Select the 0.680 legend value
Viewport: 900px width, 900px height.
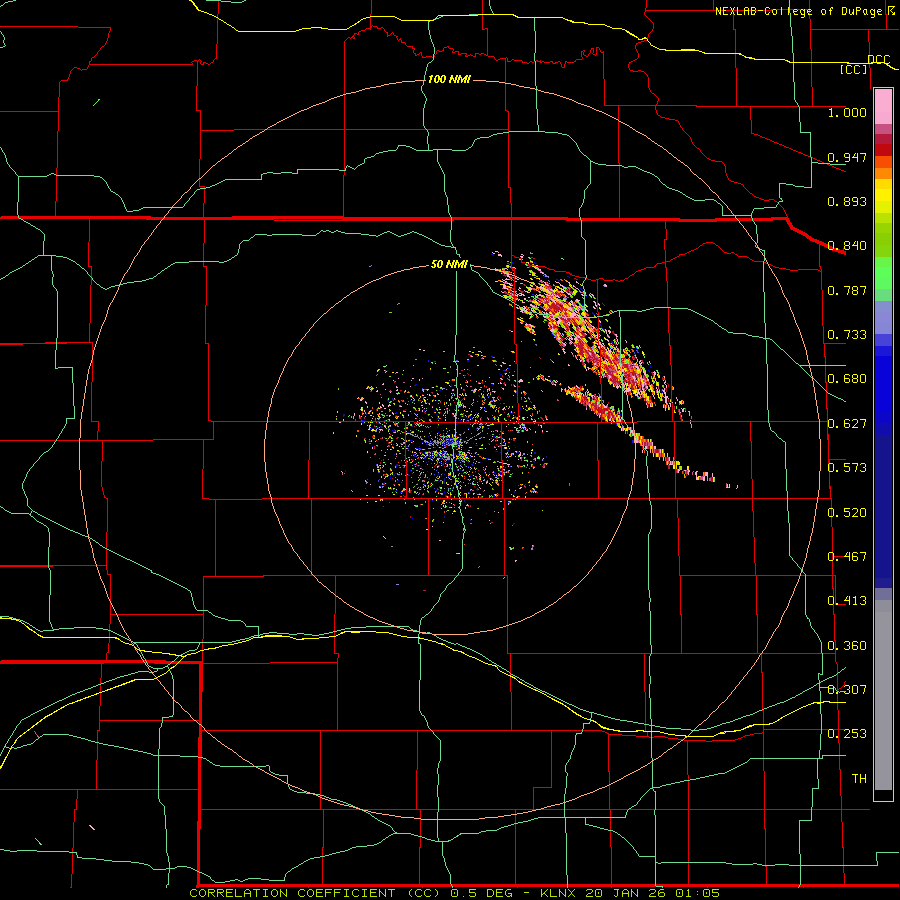coord(847,379)
